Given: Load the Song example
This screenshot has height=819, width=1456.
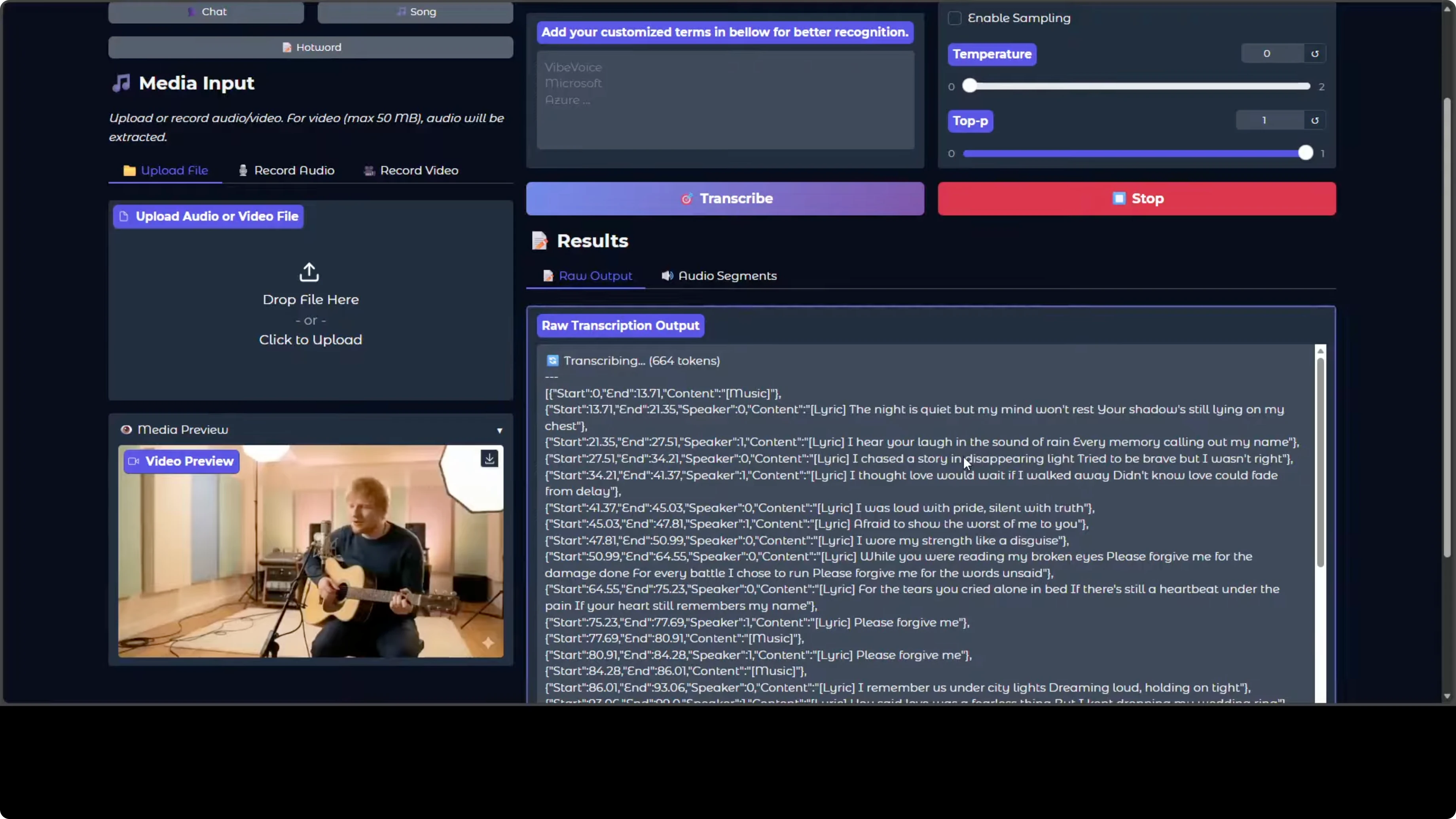Looking at the screenshot, I should [415, 12].
